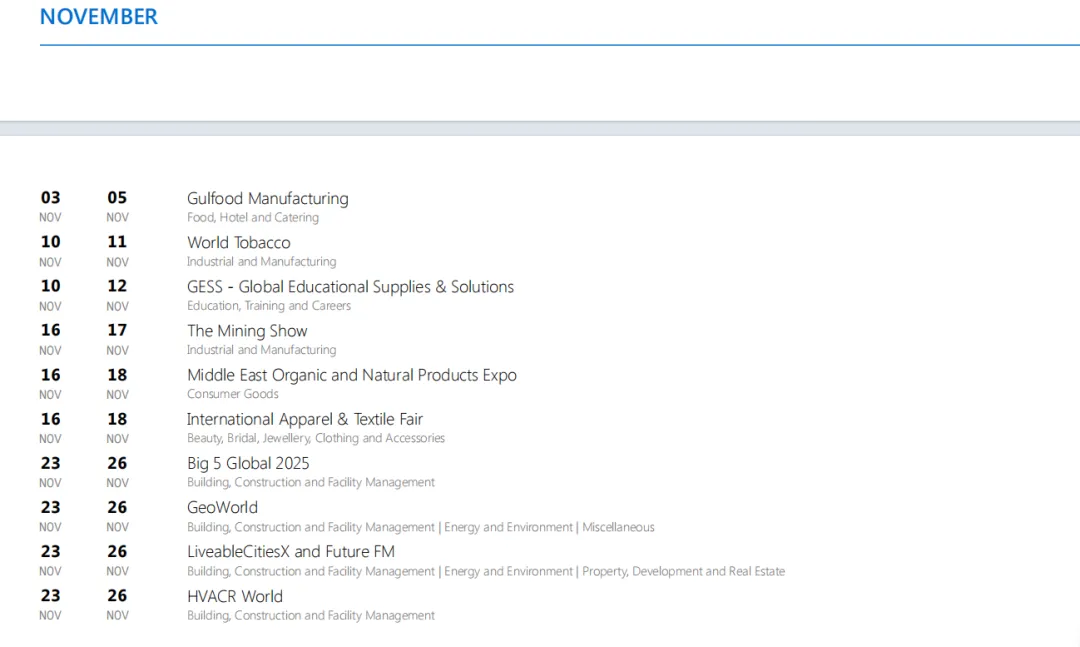Click the 'Consumer Goods' category text
The width and height of the screenshot is (1080, 647).
point(232,394)
